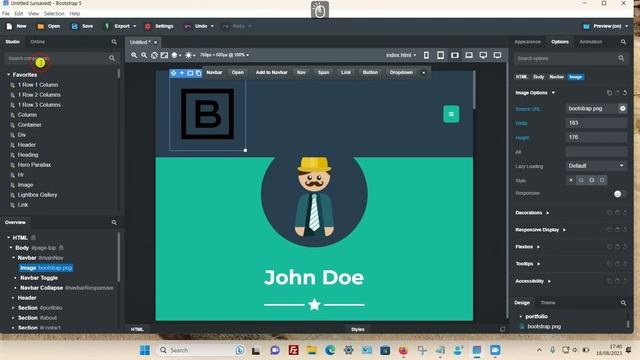Open the View menu
640x360 pixels.
click(x=33, y=13)
